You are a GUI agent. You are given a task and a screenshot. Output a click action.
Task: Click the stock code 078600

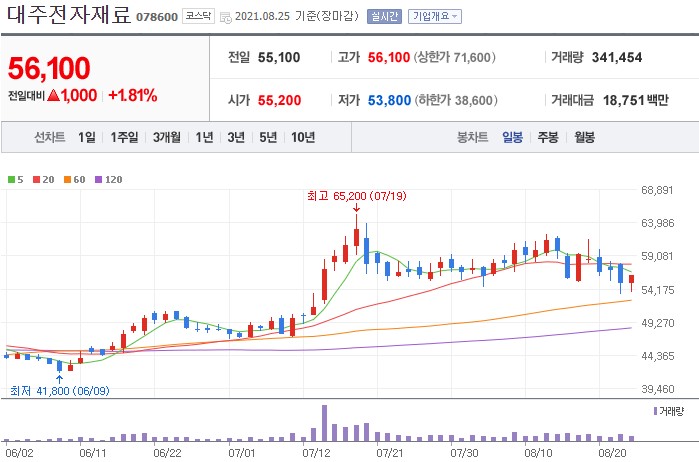tap(157, 17)
